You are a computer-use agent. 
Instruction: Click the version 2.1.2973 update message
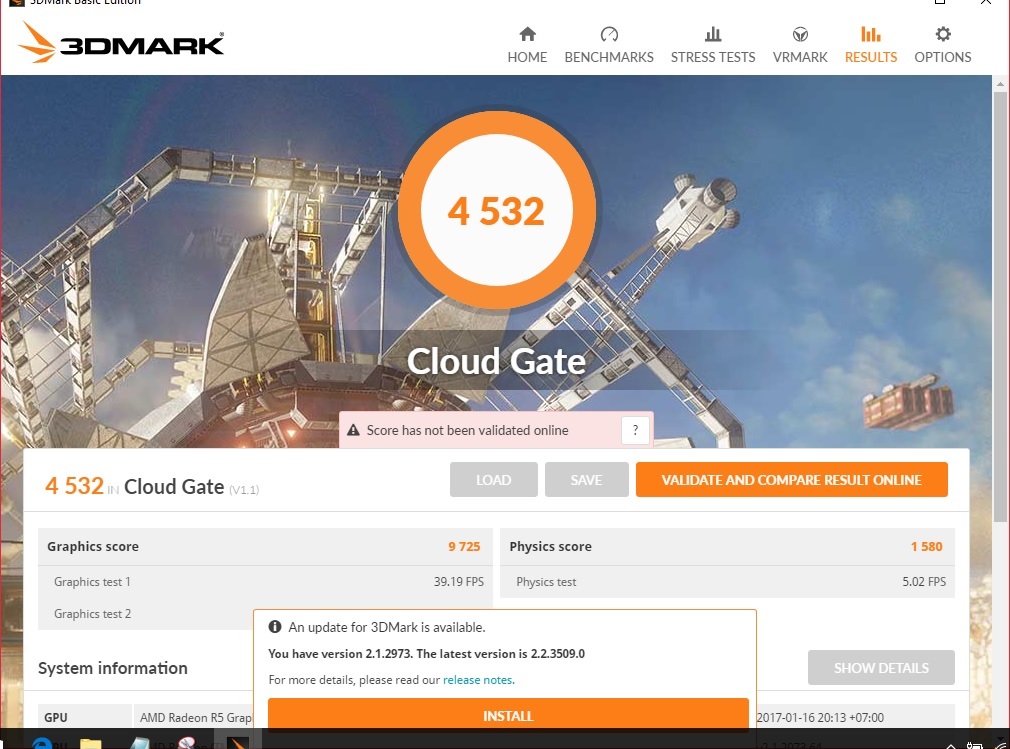(426, 654)
